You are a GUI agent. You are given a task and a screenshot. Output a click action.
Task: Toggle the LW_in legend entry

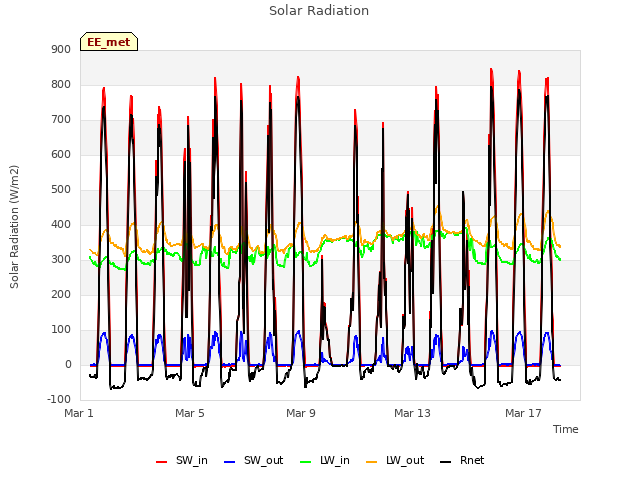tap(325, 461)
